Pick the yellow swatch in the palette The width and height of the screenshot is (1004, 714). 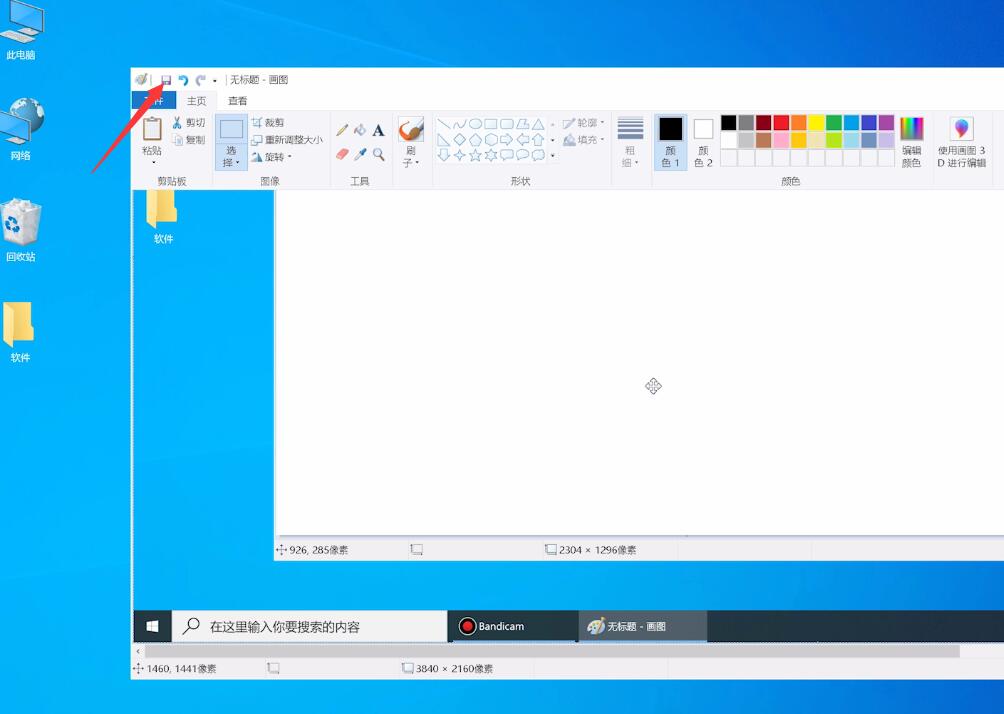[816, 122]
